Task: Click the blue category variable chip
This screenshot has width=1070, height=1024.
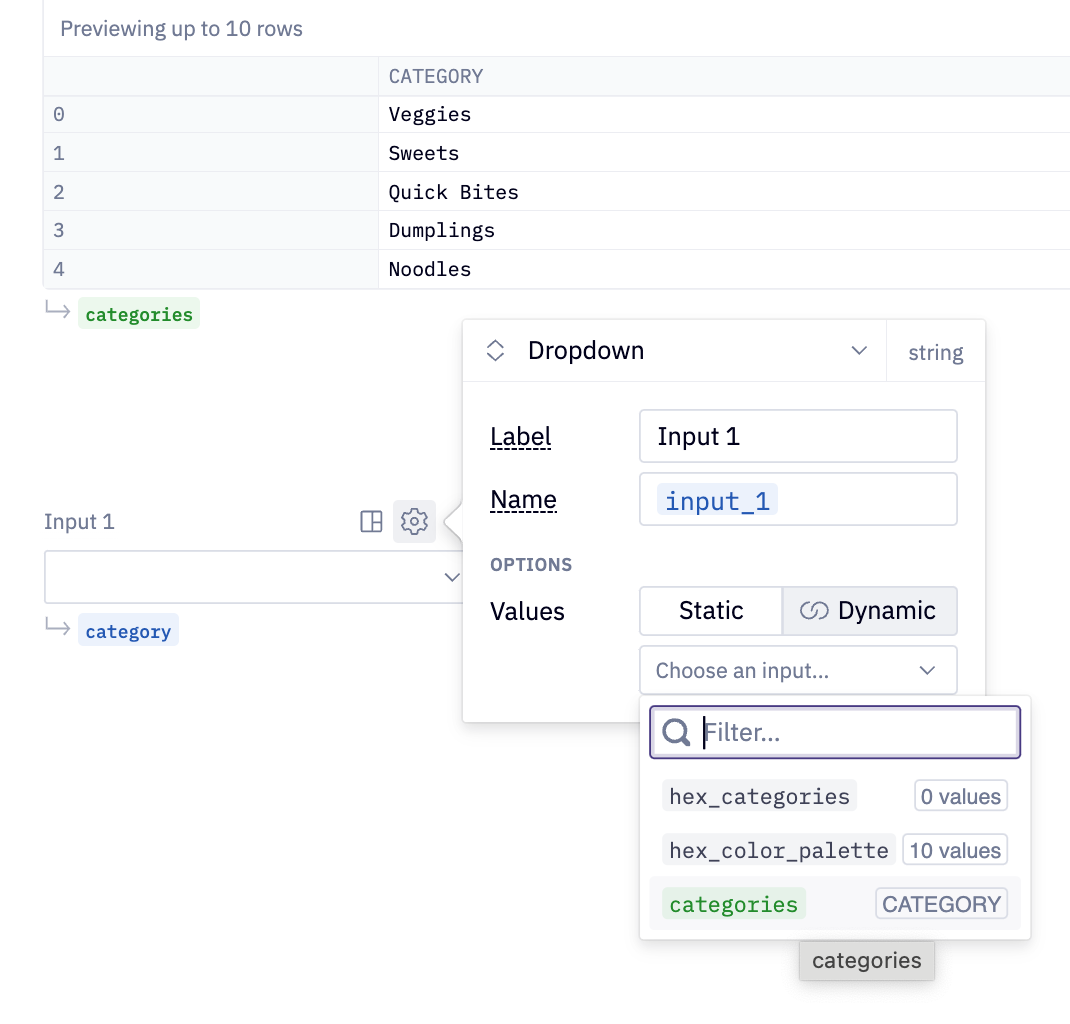Action: [128, 630]
